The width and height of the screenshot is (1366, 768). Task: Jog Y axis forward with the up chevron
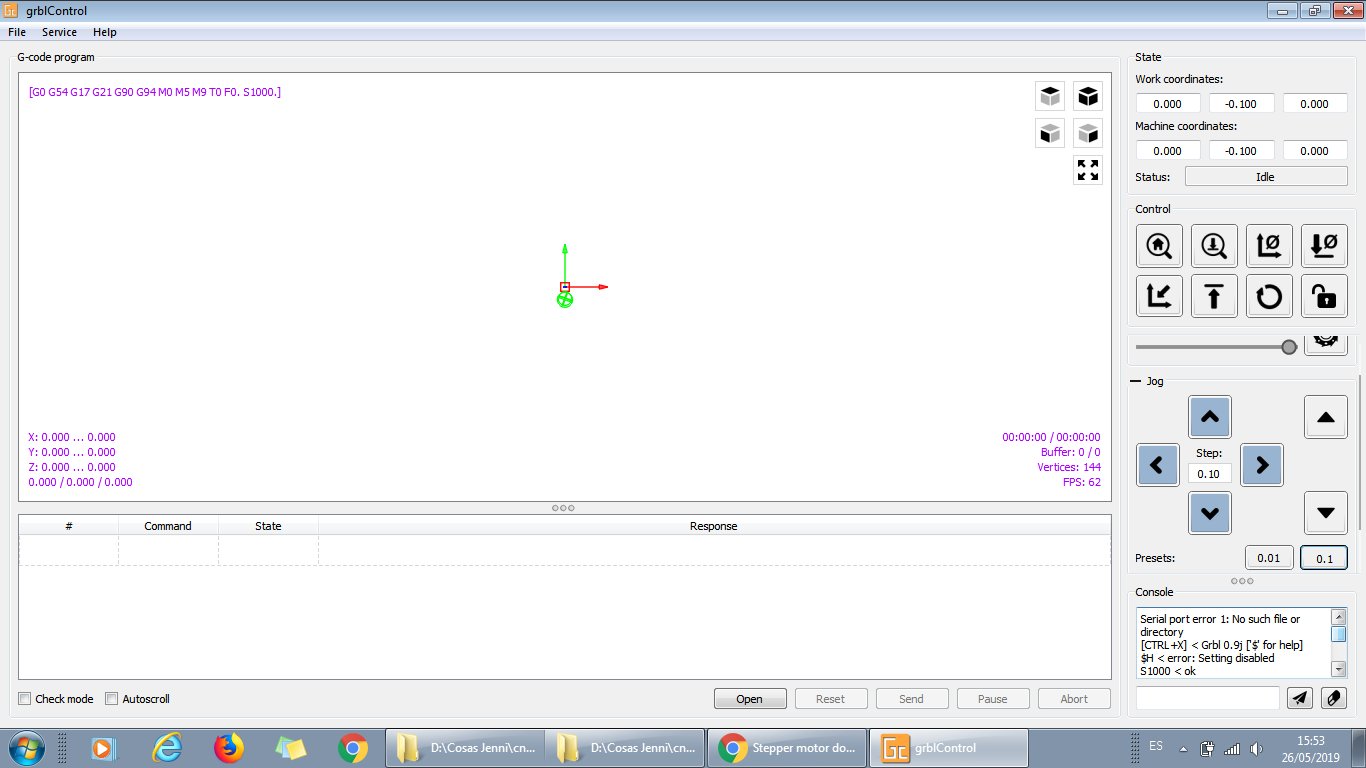[x=1210, y=417]
